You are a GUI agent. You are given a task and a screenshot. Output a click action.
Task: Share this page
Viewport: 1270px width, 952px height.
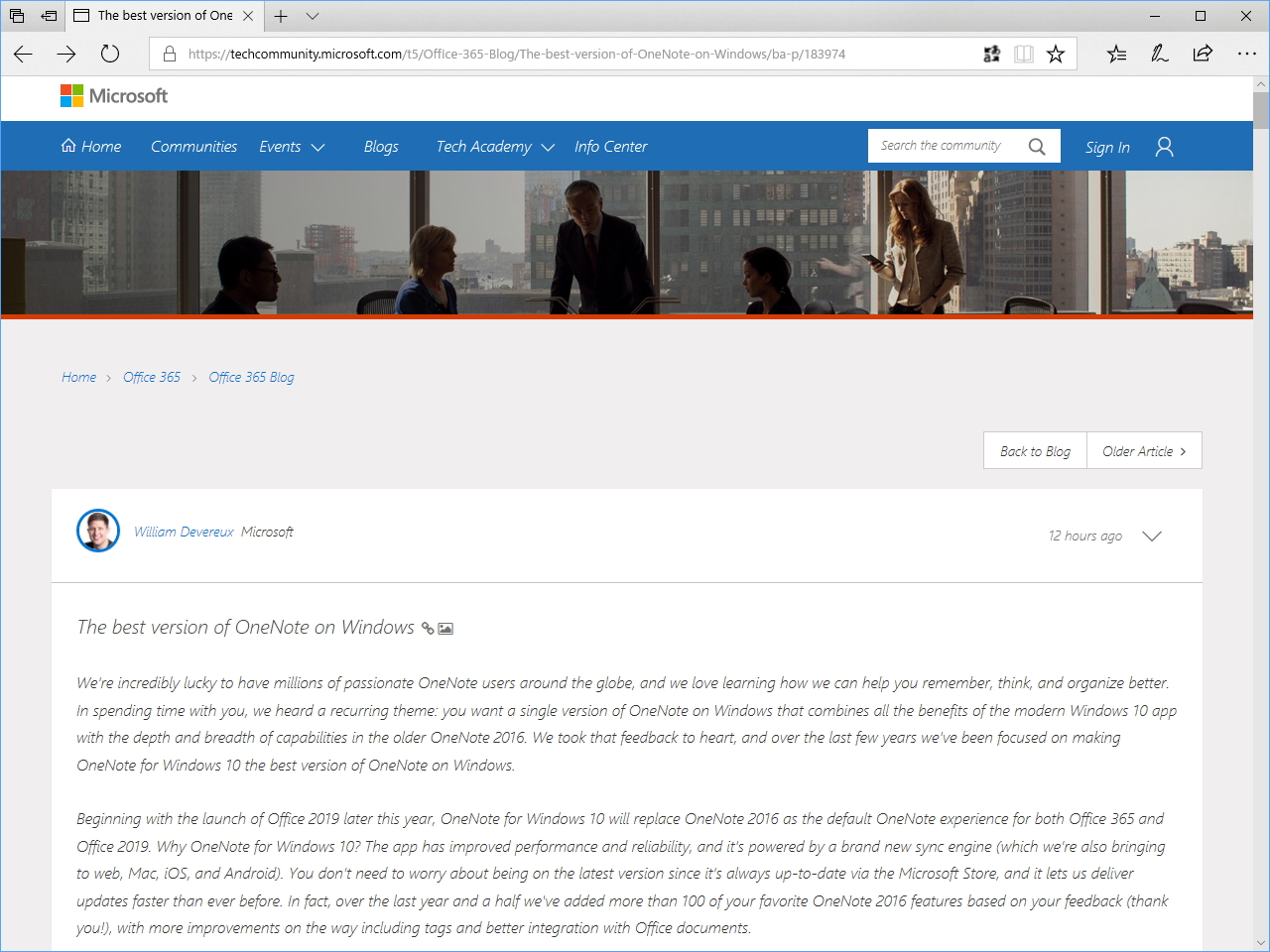click(x=1203, y=54)
